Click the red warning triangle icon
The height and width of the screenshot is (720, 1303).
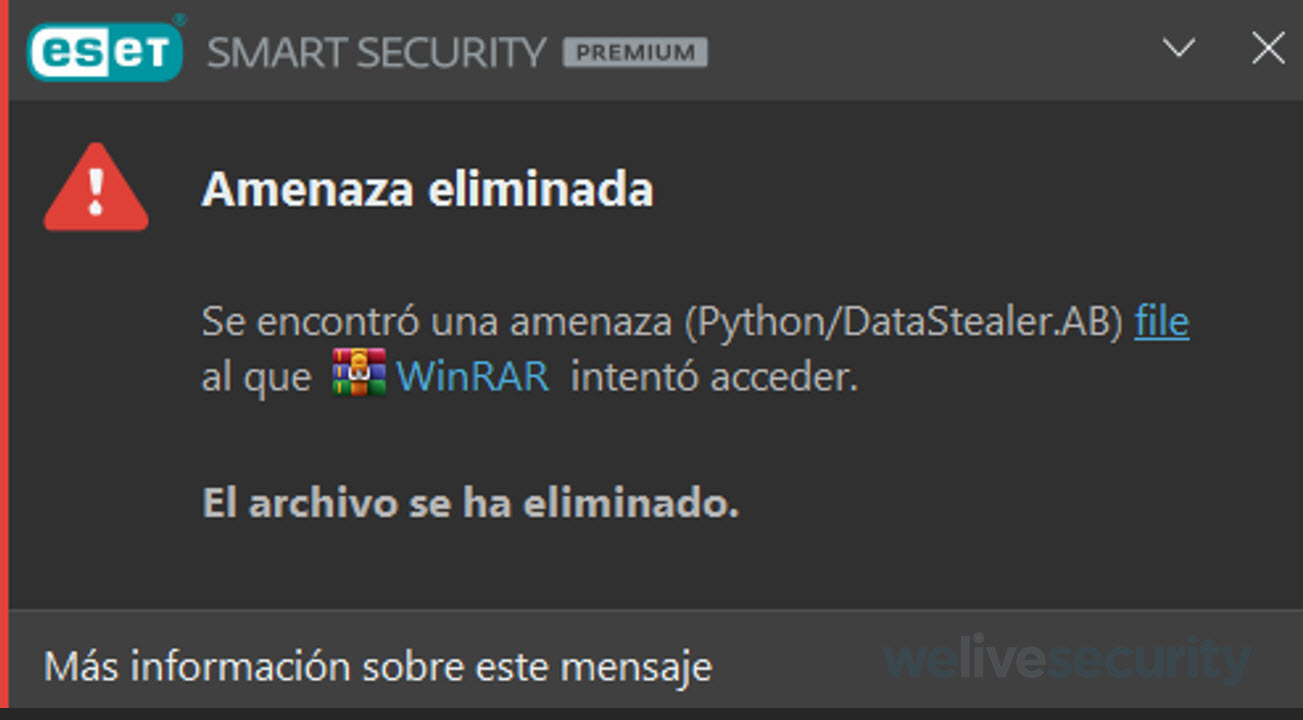[96, 187]
